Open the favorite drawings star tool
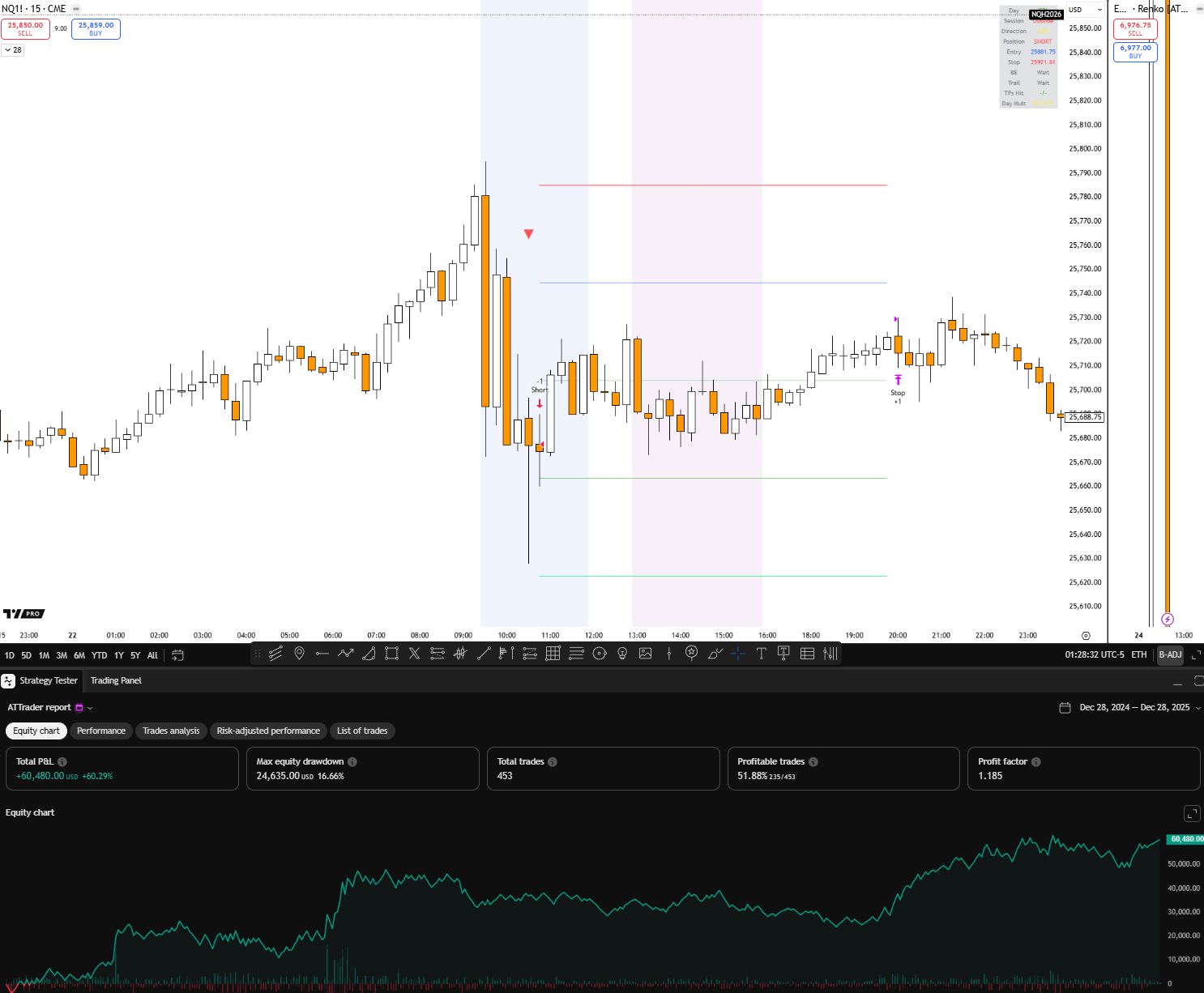Viewport: 1204px width, 993px height. pos(690,654)
